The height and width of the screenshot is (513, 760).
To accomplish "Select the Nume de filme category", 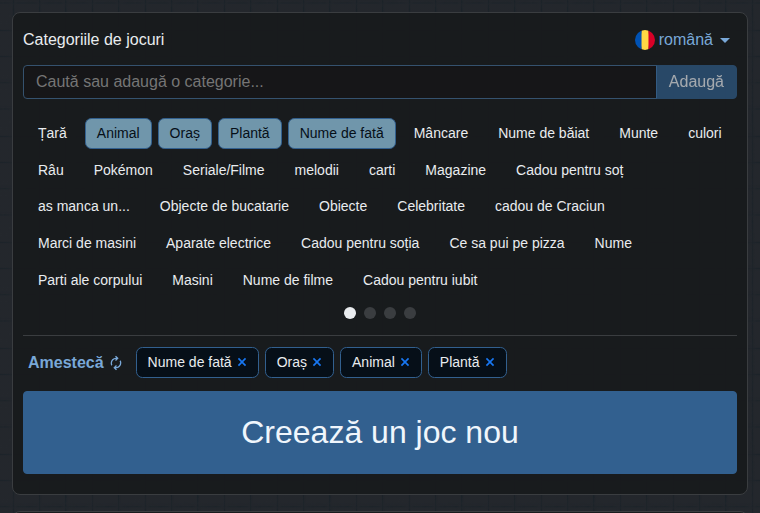I will [288, 280].
